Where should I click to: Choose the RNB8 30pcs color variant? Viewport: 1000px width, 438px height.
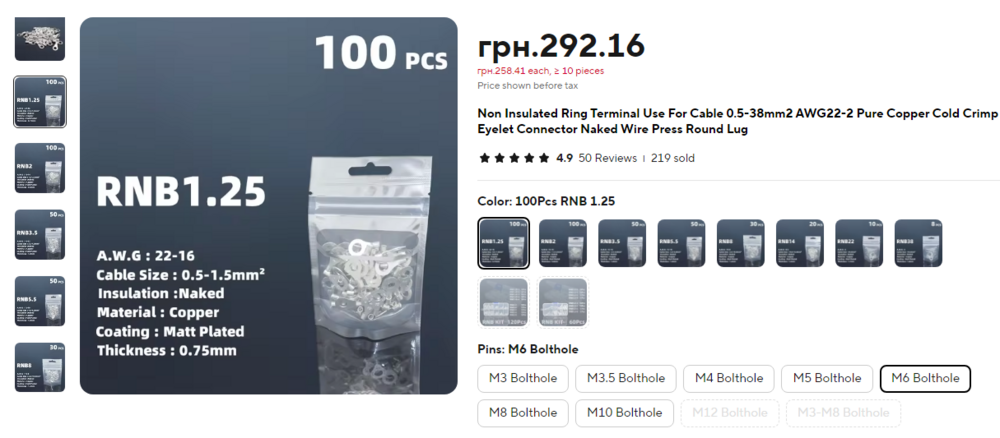tap(740, 243)
